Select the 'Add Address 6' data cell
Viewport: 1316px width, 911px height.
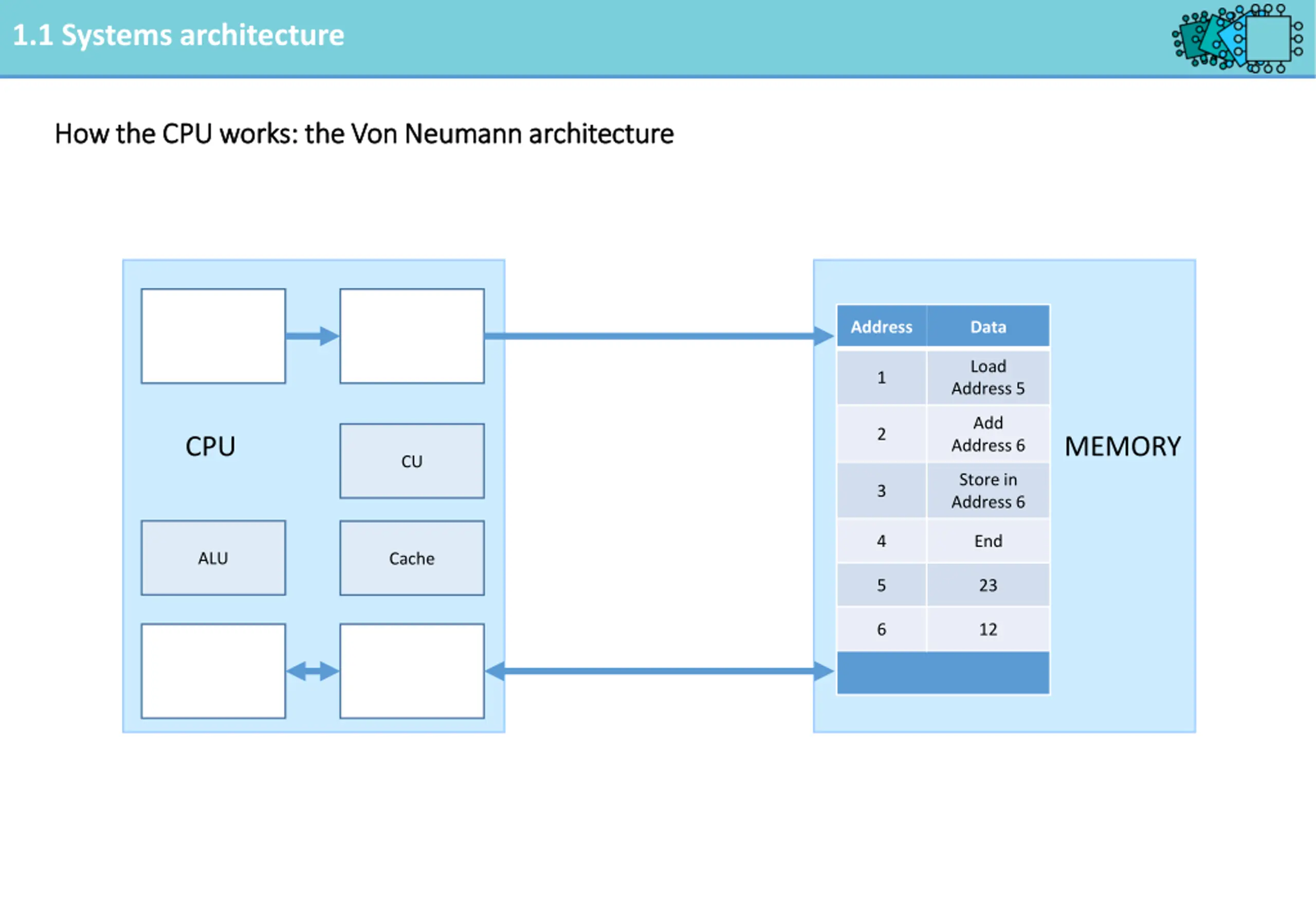[989, 434]
